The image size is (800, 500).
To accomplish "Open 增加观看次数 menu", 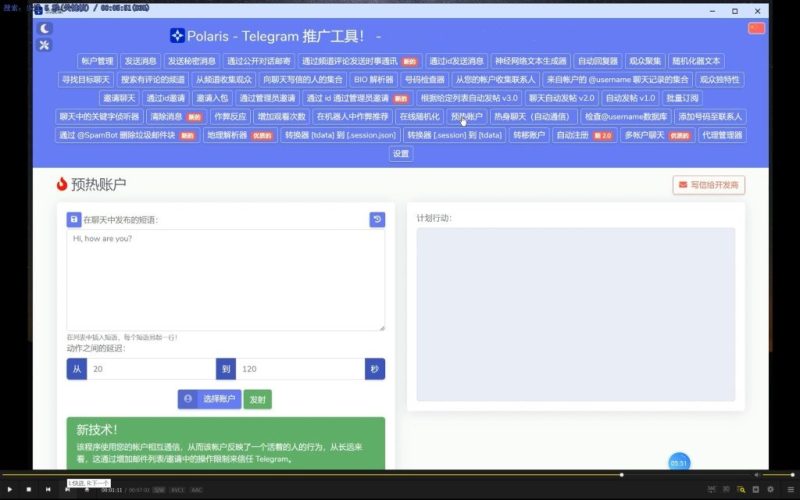I will pos(282,116).
